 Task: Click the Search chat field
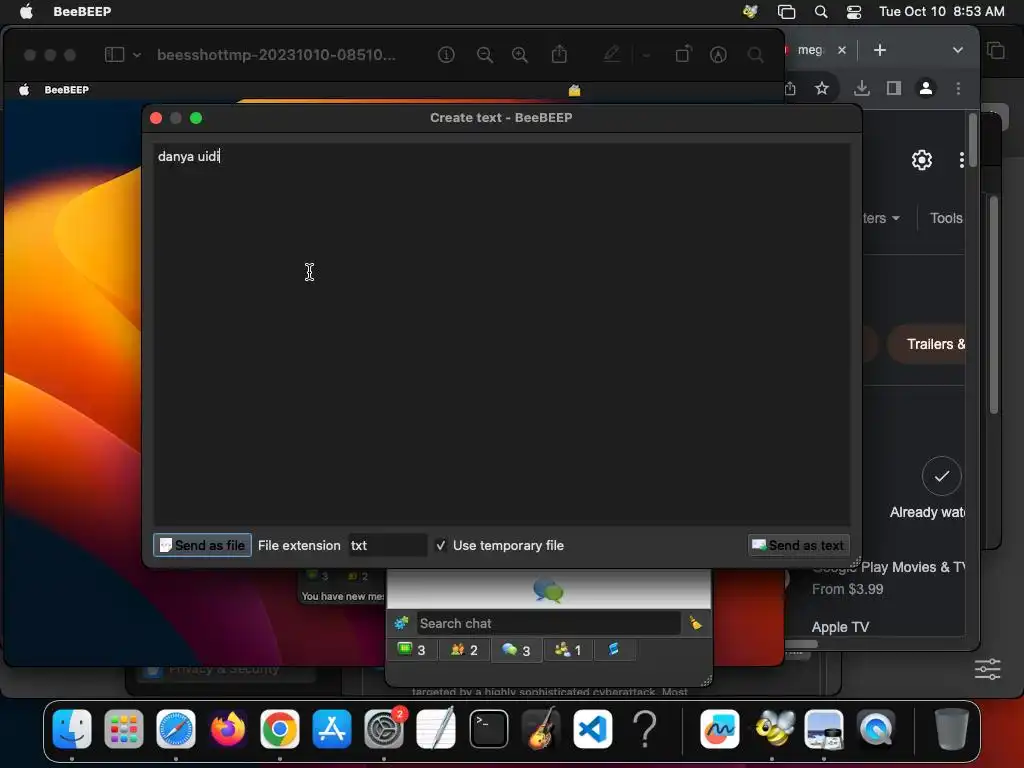point(548,624)
